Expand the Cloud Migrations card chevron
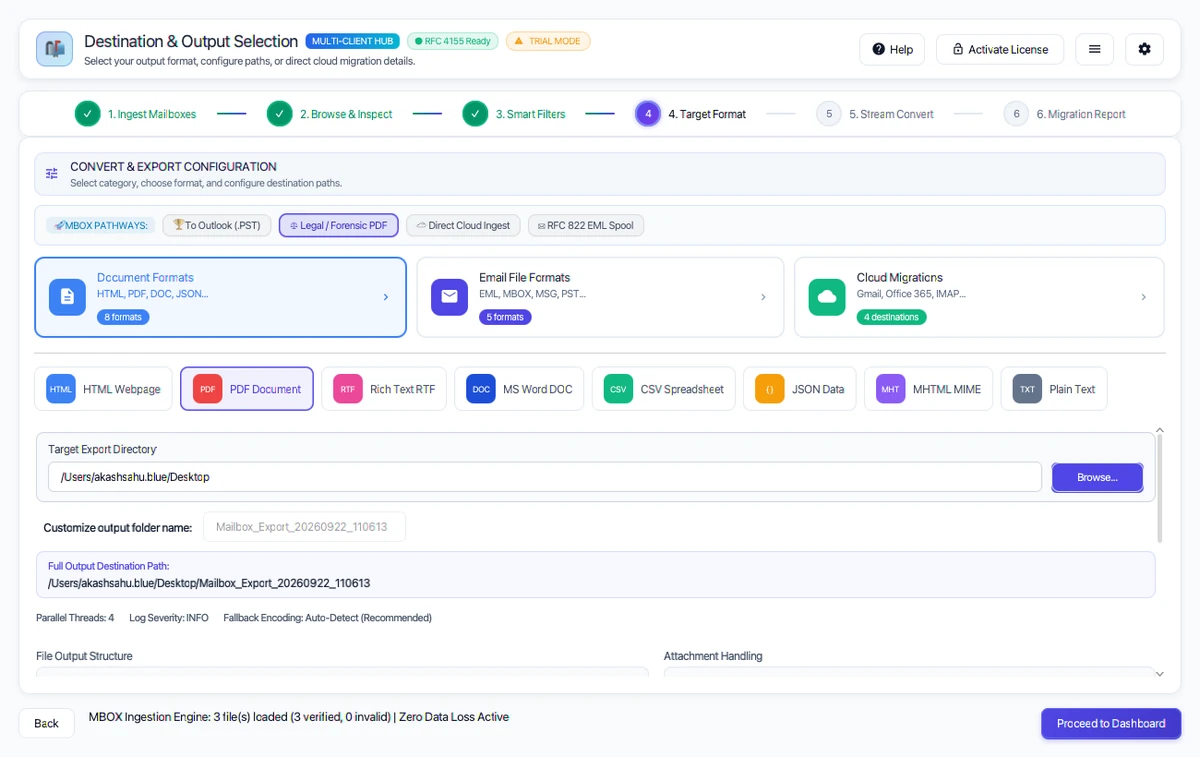Viewport: 1200px width, 757px height. tap(1143, 297)
